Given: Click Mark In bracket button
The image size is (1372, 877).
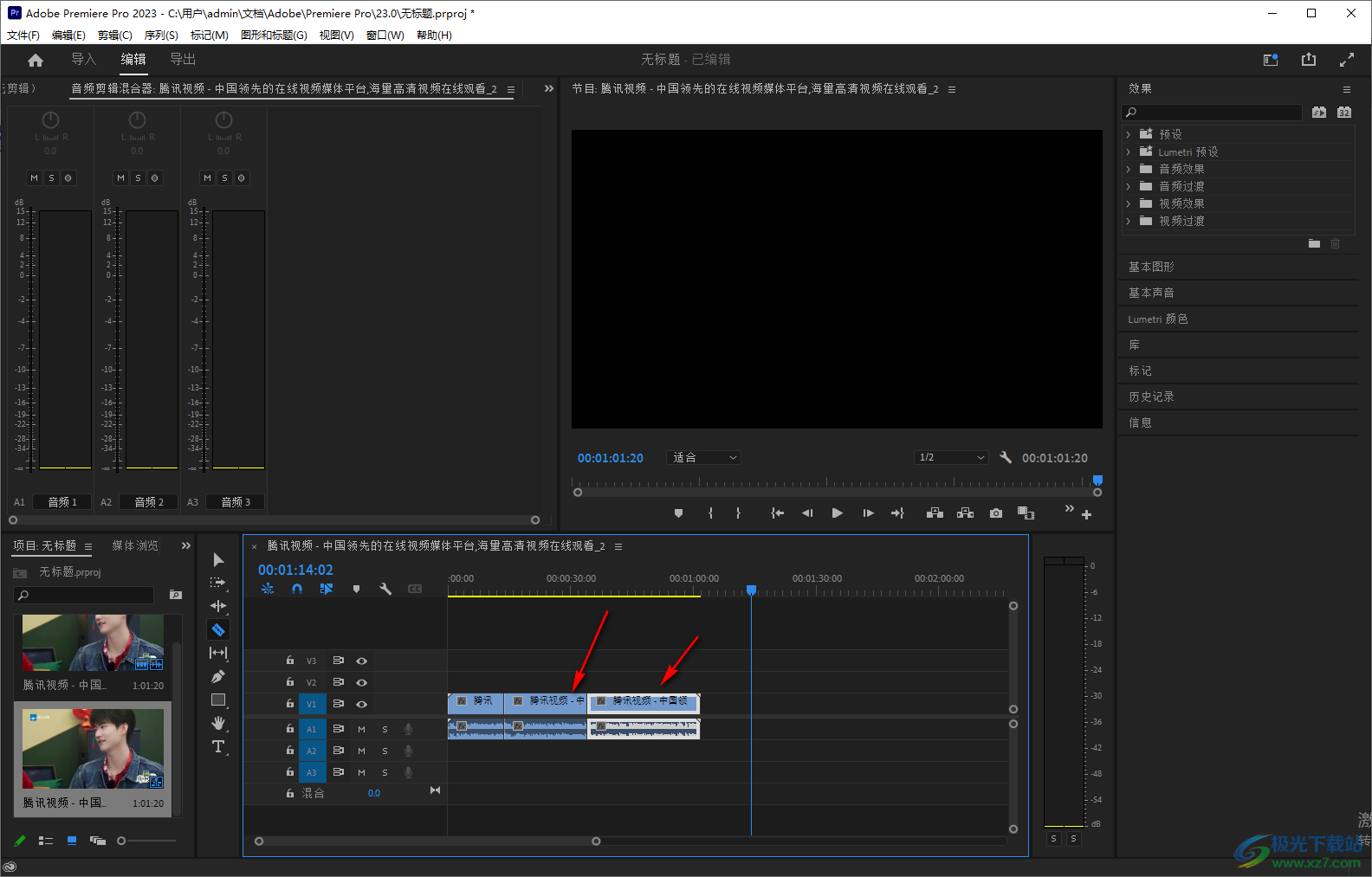Looking at the screenshot, I should click(710, 513).
